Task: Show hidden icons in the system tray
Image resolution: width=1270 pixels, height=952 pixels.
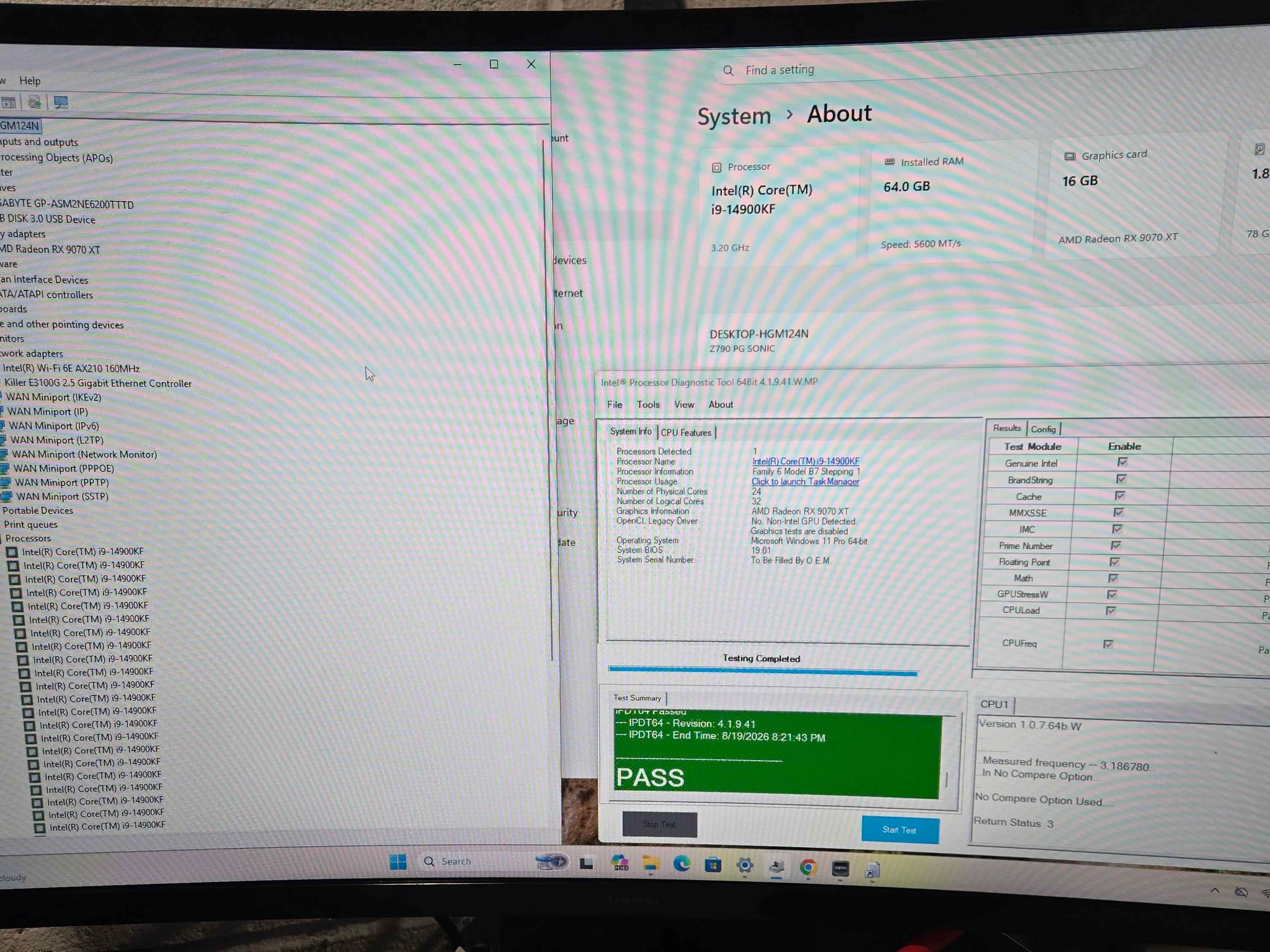Action: [x=1214, y=891]
